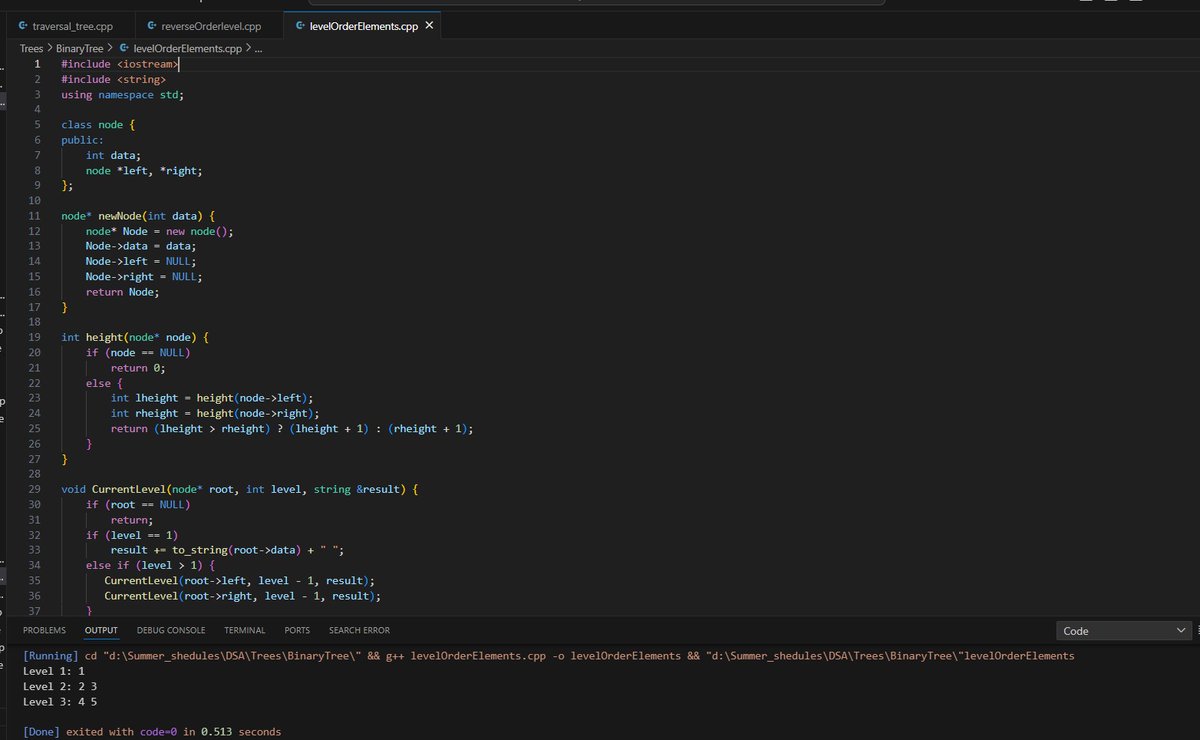Viewport: 1200px width, 740px height.
Task: Click the 'return Node;' statement
Action: click(123, 292)
